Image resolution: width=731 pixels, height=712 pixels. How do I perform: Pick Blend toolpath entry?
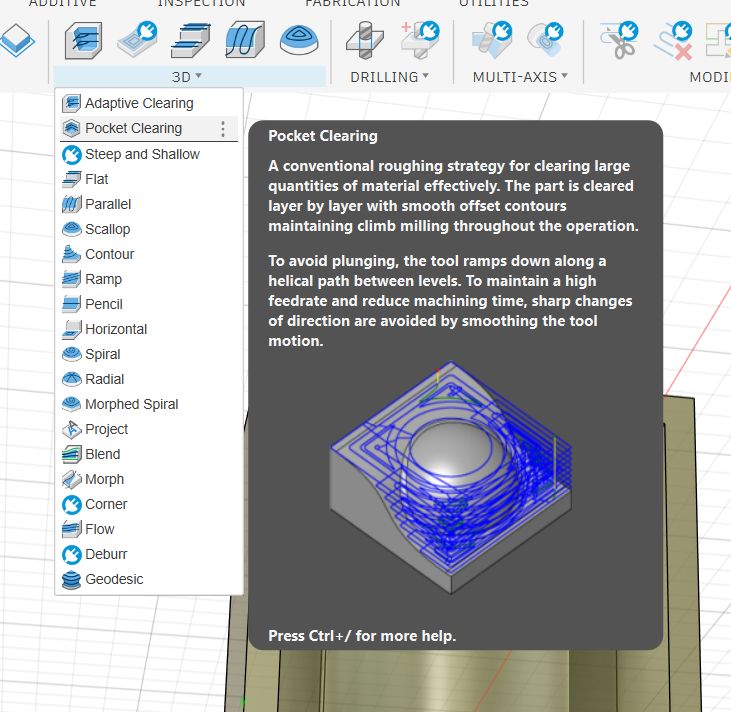coord(148,454)
